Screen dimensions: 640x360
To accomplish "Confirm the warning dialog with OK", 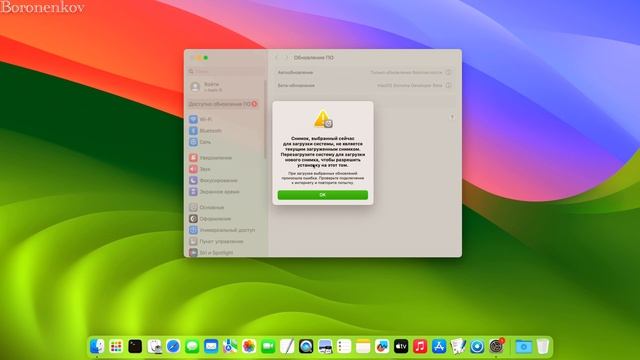I will click(322, 195).
